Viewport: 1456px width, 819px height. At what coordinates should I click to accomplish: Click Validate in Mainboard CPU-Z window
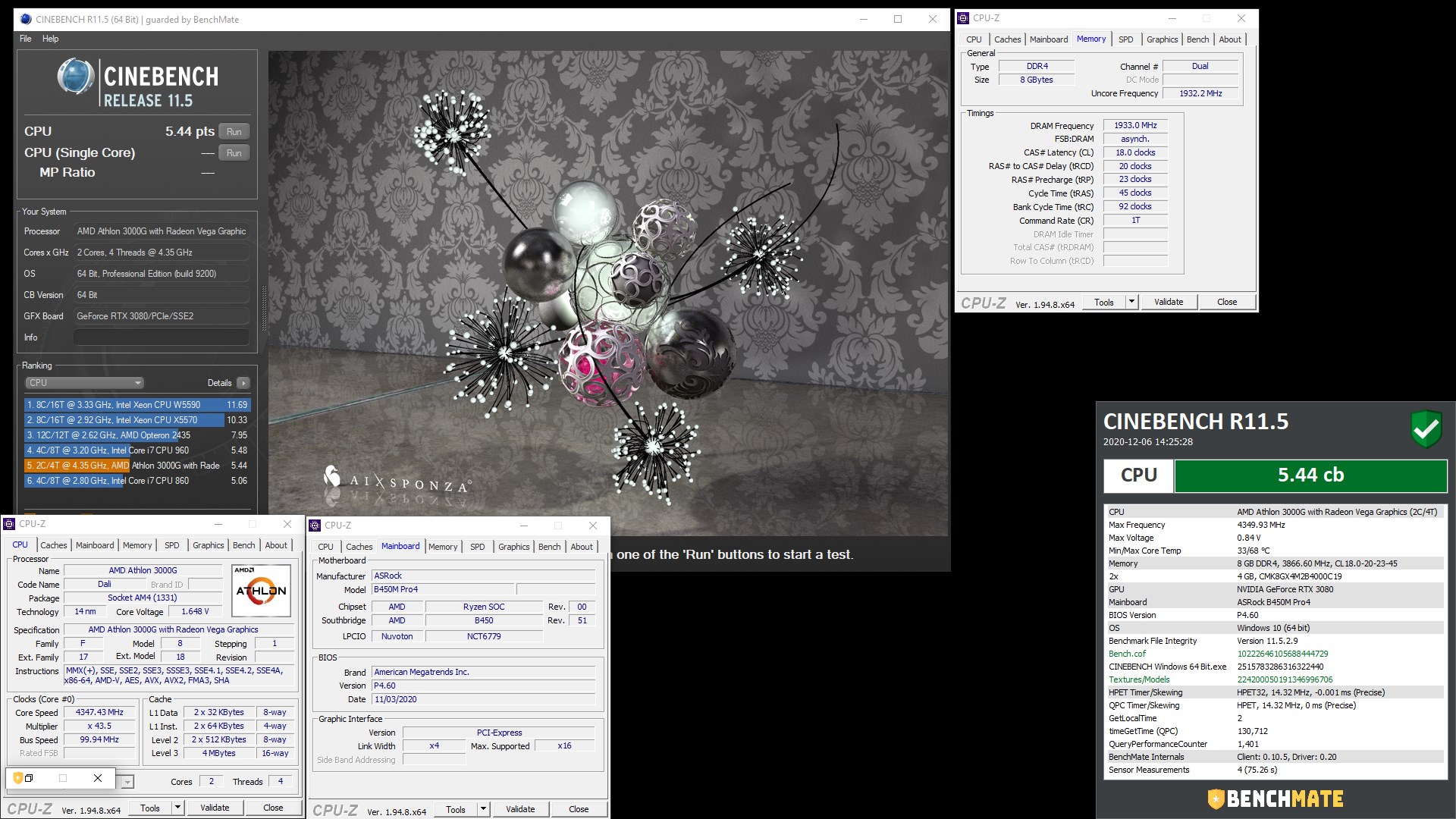[520, 809]
